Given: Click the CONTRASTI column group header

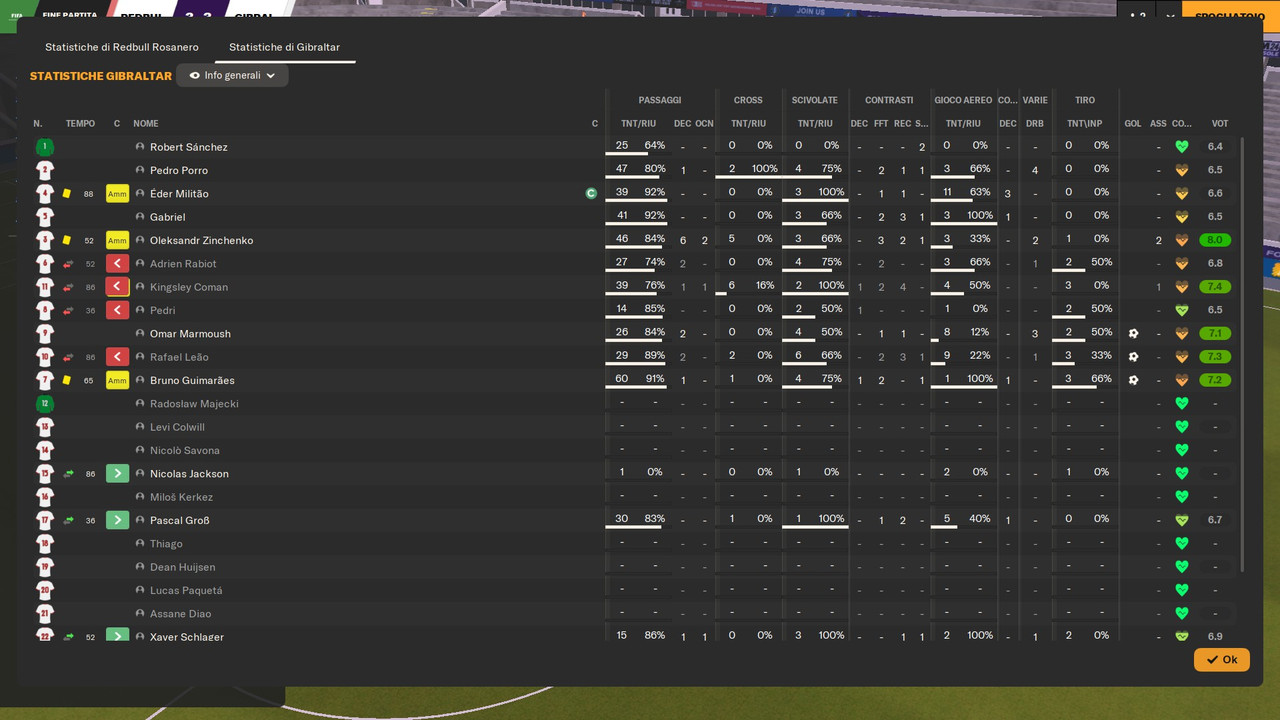Looking at the screenshot, I should click(x=889, y=100).
